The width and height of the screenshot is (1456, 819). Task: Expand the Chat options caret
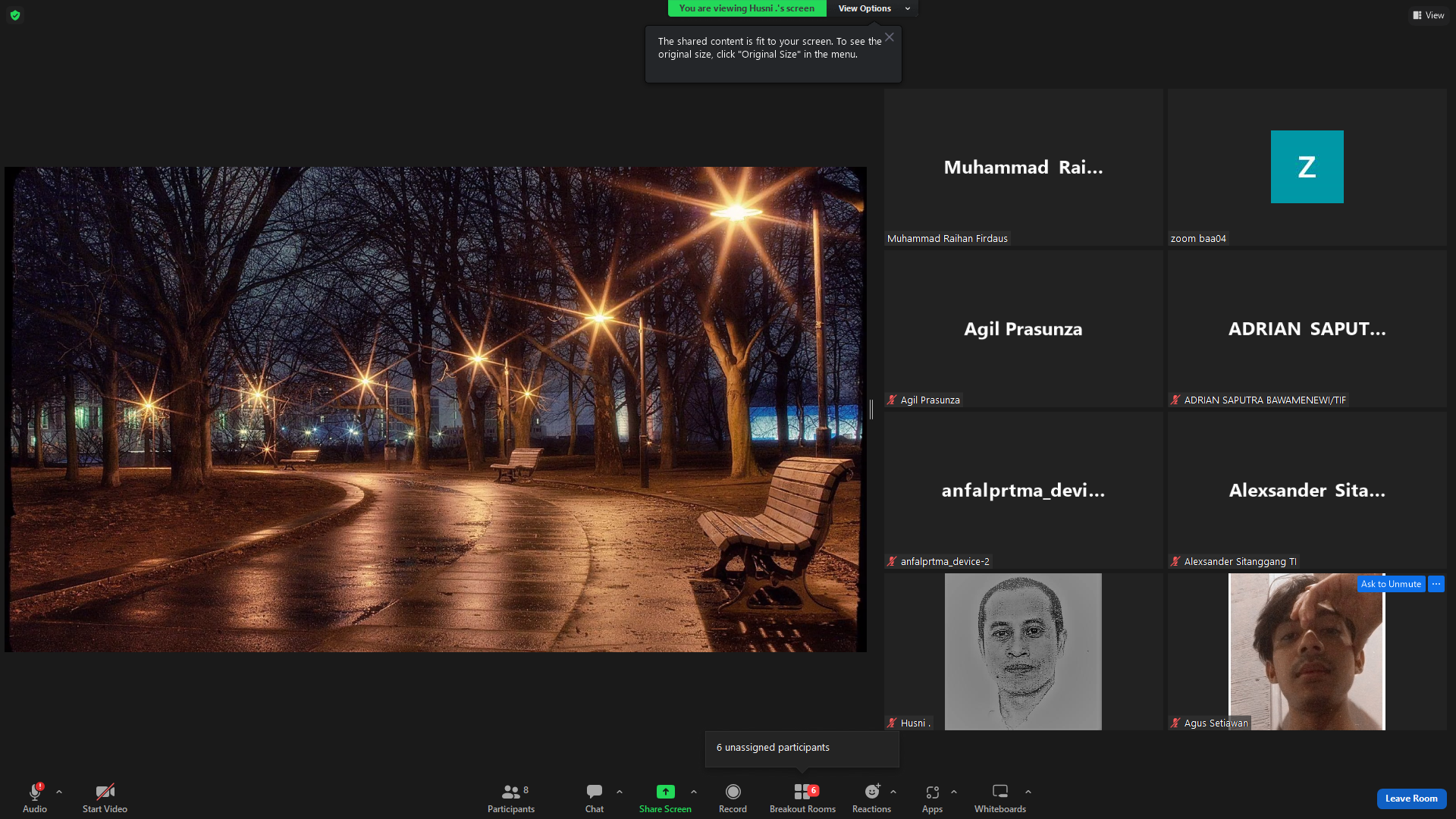620,792
